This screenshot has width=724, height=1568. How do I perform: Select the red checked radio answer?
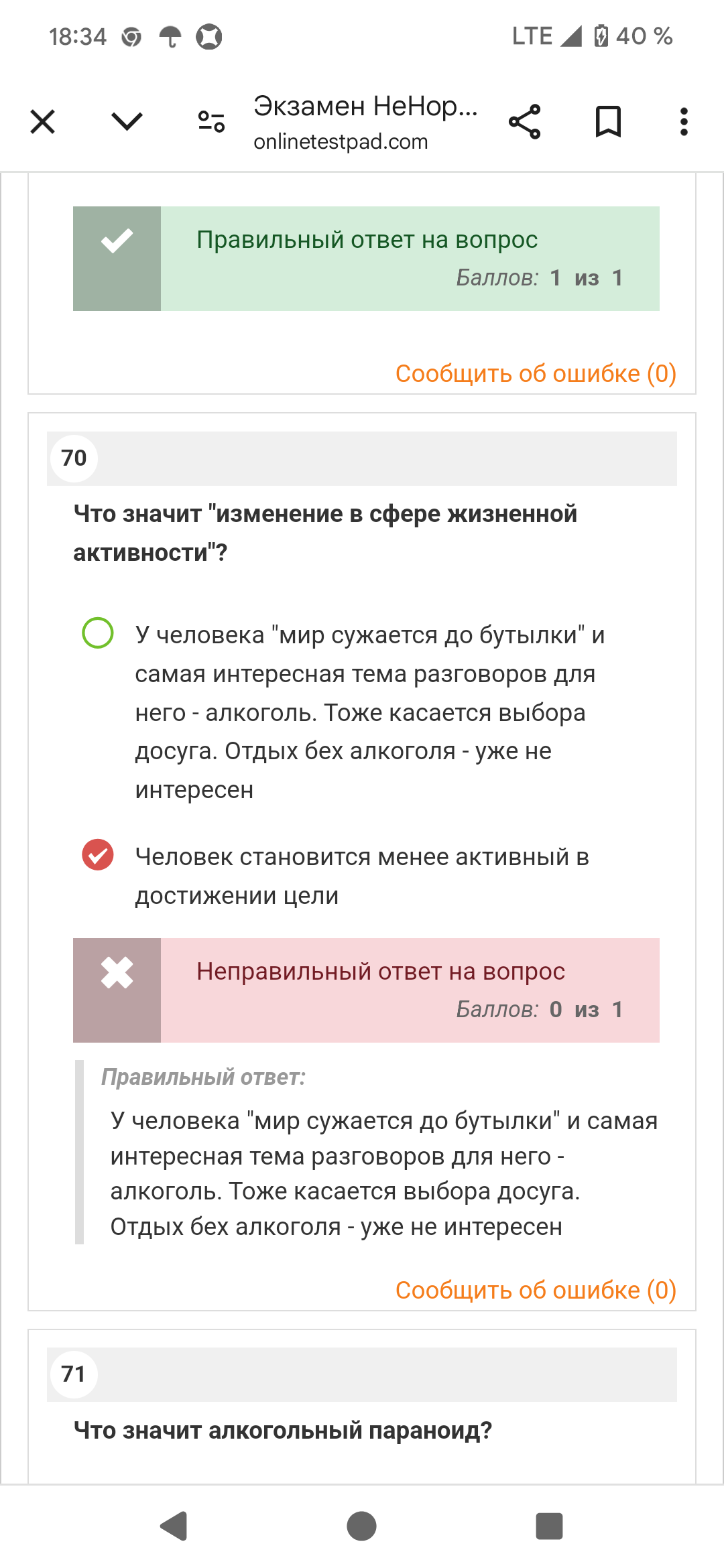(98, 855)
